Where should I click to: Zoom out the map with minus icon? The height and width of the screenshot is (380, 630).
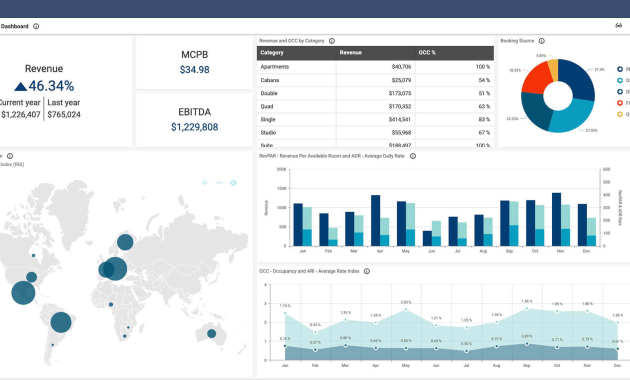[219, 183]
